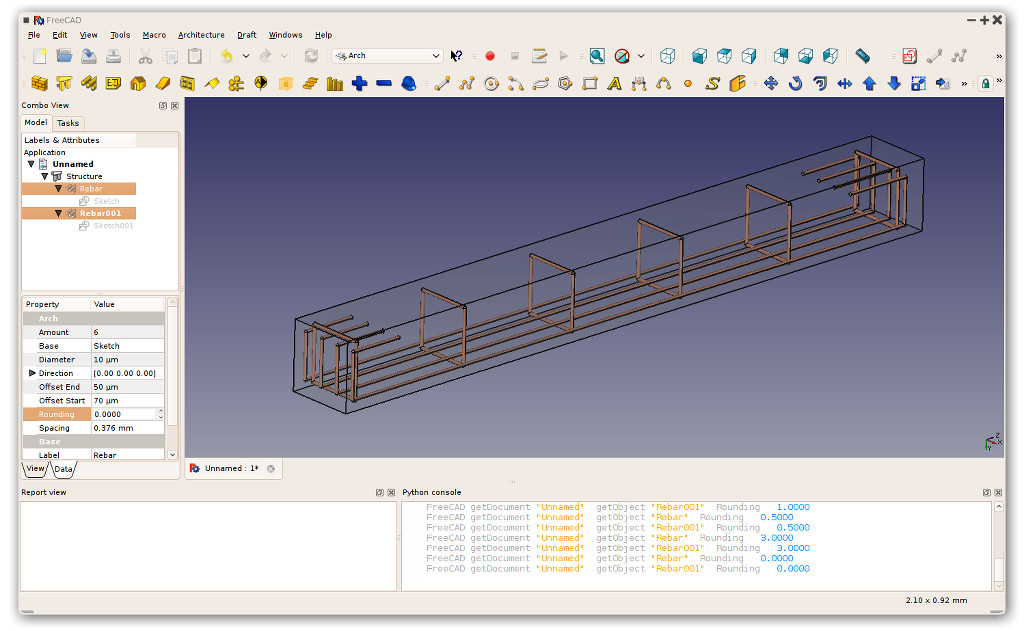The width and height of the screenshot is (1024, 631).
Task: Collapse the Rebar001 tree node
Action: tap(58, 214)
